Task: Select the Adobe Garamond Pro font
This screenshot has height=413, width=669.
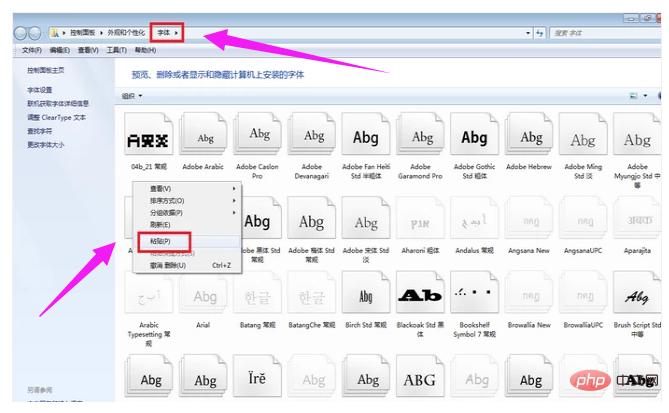Action: 420,145
